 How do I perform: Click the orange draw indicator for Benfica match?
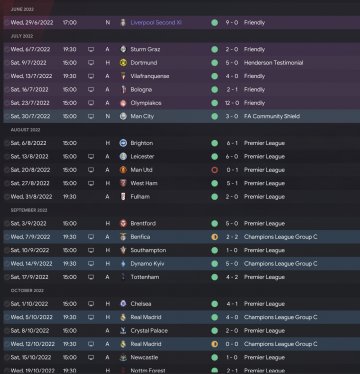click(215, 237)
